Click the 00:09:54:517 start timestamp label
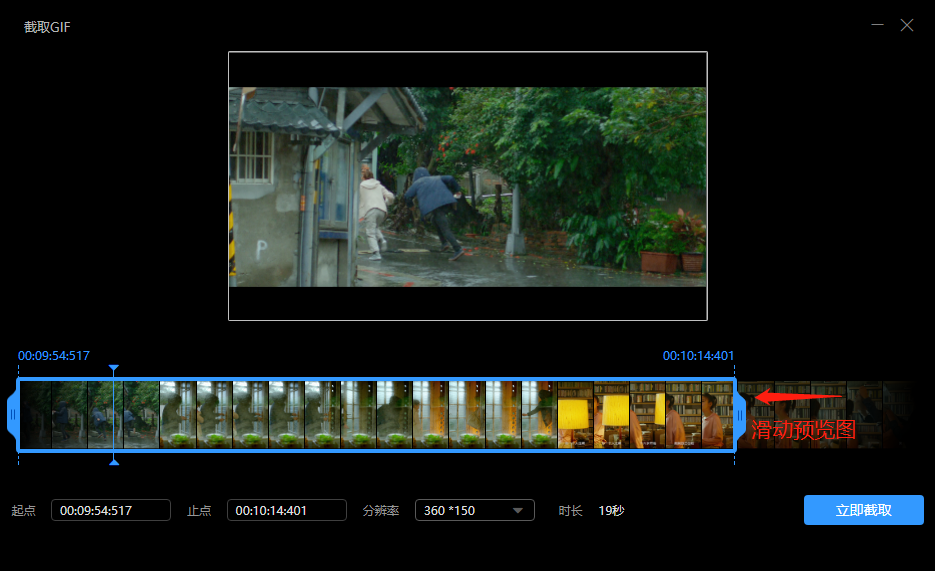This screenshot has width=935, height=571. (x=54, y=356)
